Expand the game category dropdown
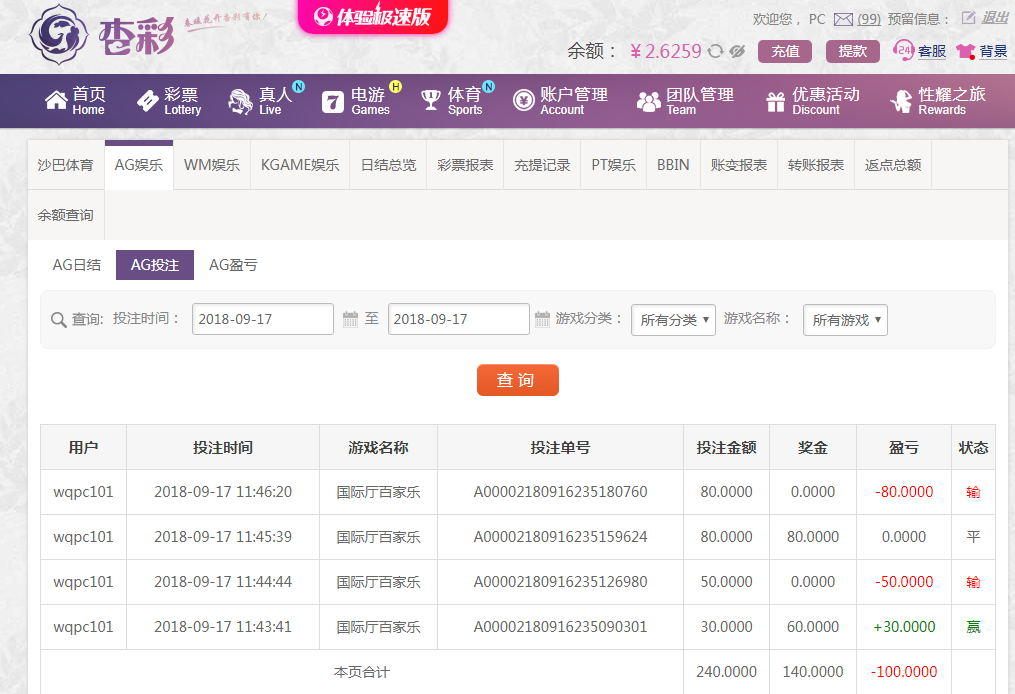 pos(673,320)
